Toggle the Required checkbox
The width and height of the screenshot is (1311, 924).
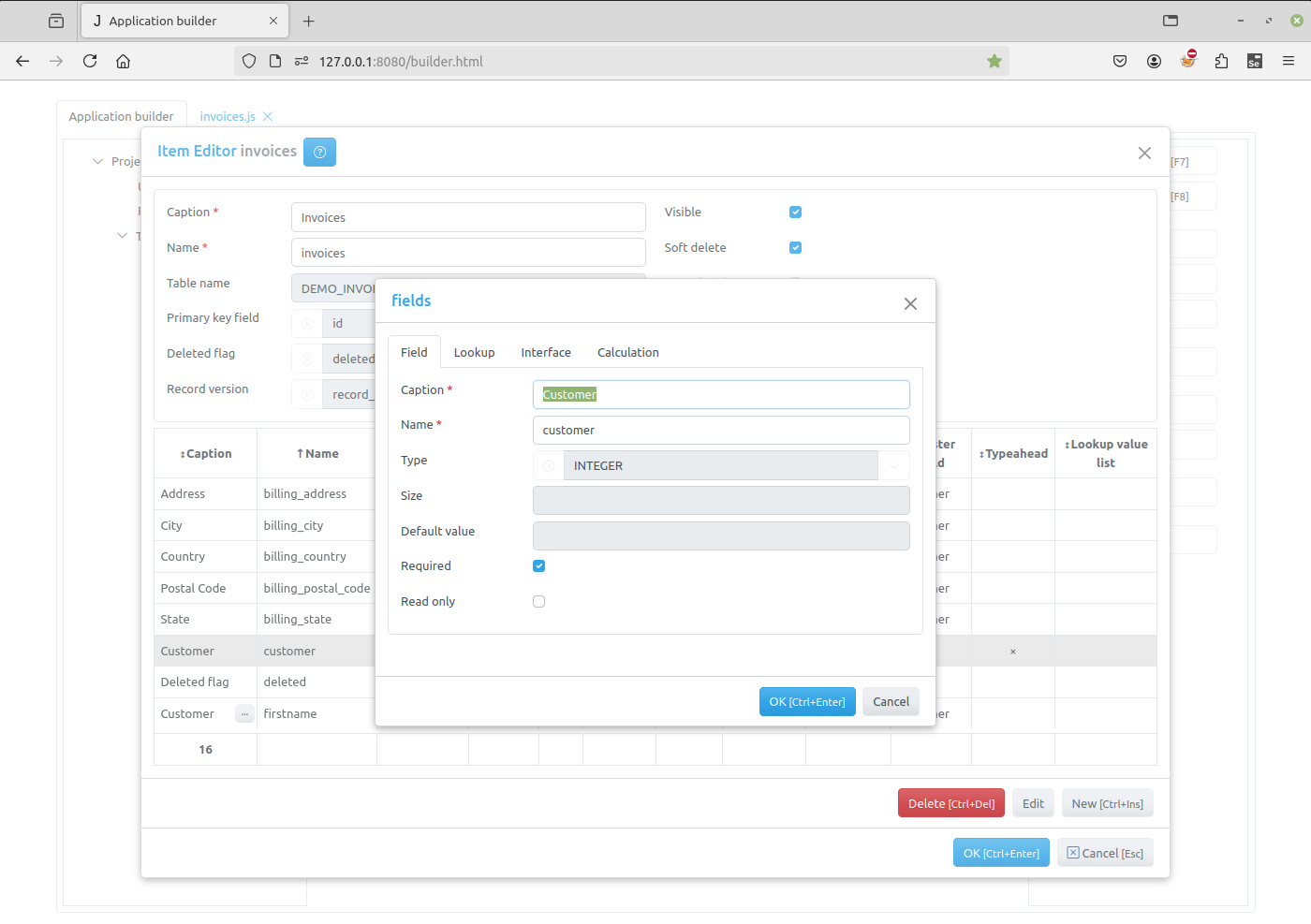538,566
